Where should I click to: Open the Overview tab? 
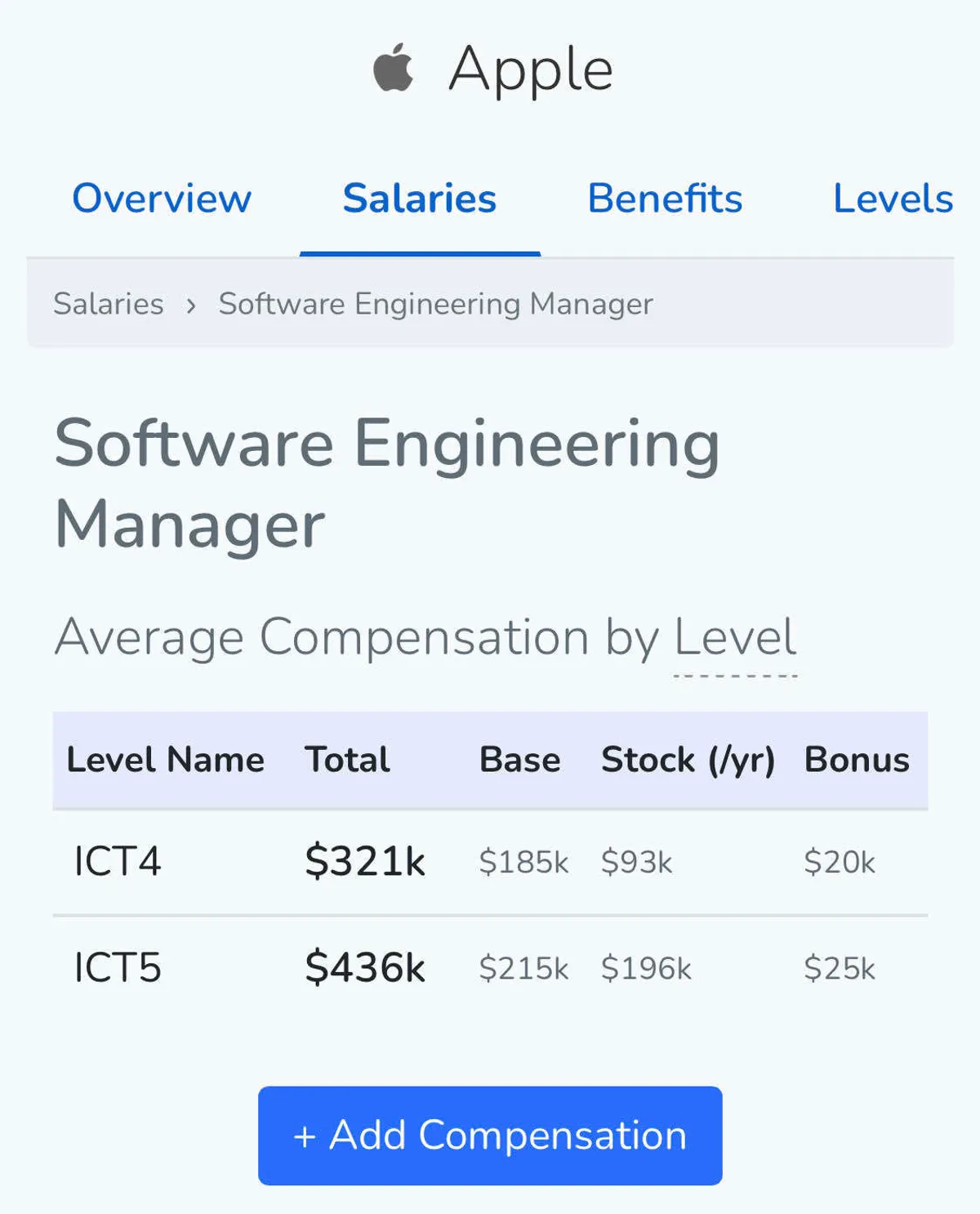click(x=162, y=199)
